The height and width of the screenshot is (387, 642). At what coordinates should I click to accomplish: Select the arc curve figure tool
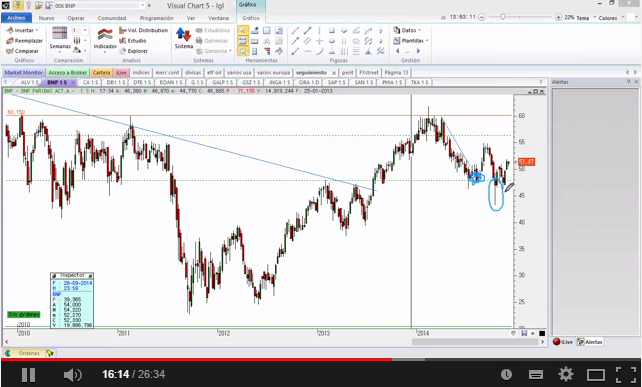click(319, 51)
